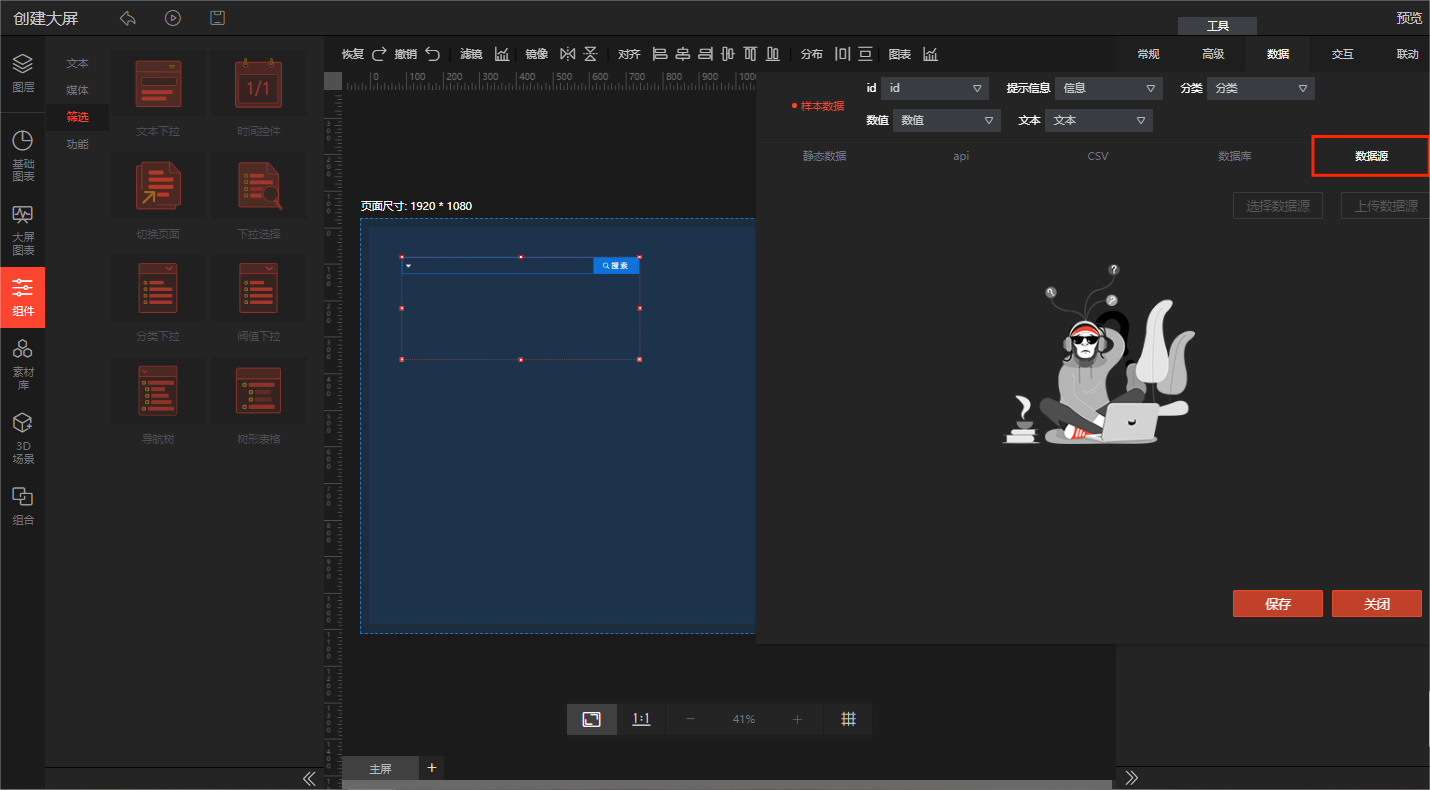This screenshot has width=1430, height=790.
Task: Click the play preview circle icon
Action: pyautogui.click(x=173, y=18)
